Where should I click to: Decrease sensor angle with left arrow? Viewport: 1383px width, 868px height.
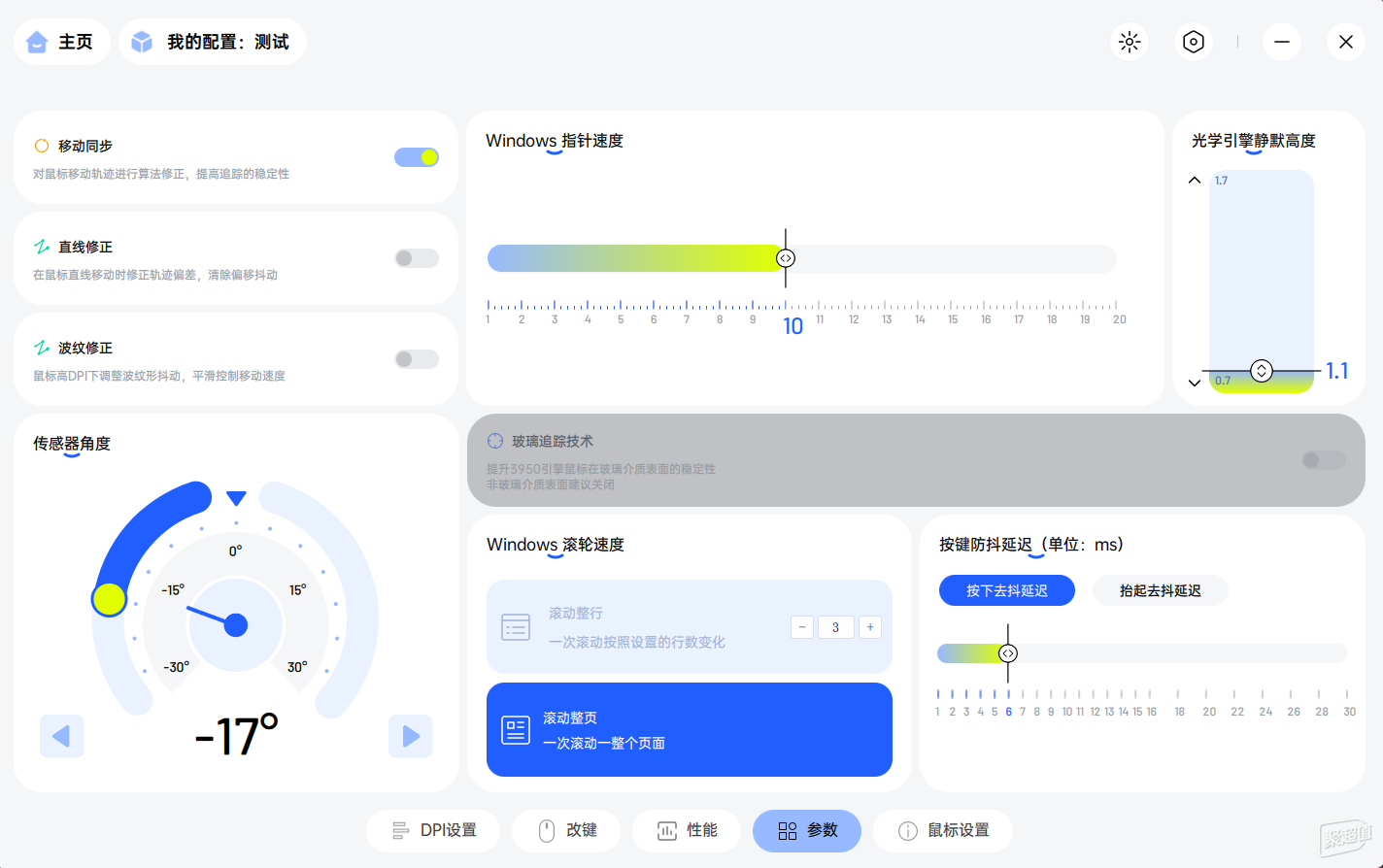61,736
